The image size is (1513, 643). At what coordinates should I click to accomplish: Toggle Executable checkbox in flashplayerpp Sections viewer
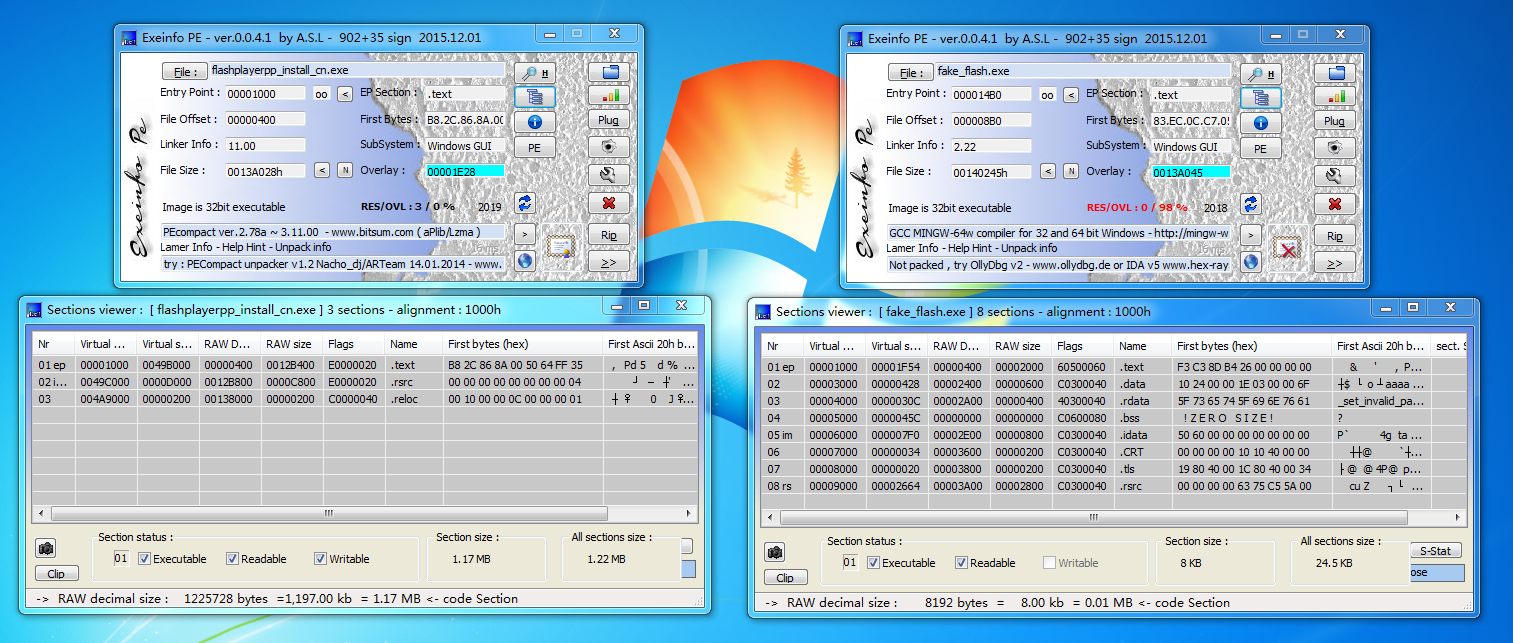[144, 559]
